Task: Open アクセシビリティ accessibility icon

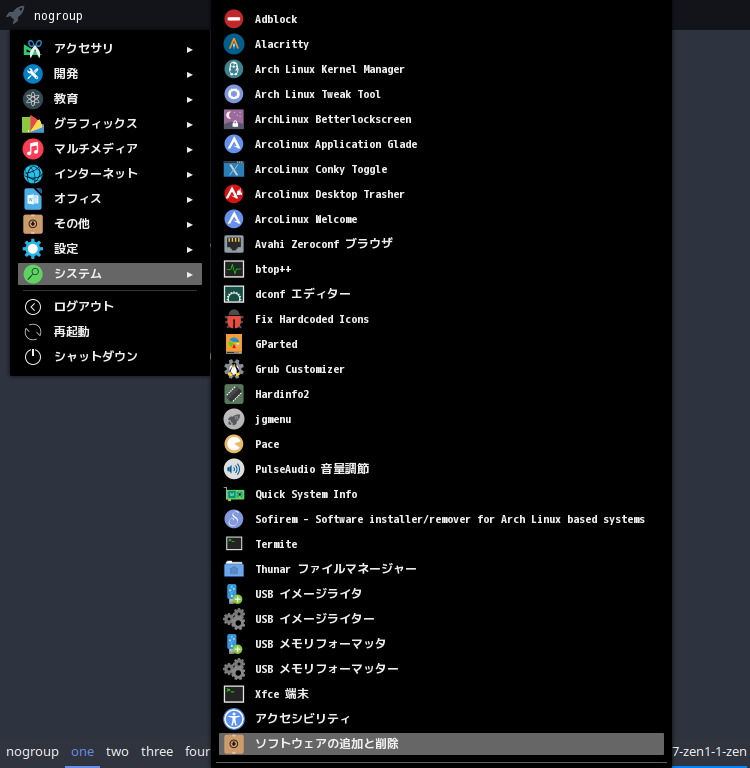Action: point(234,719)
